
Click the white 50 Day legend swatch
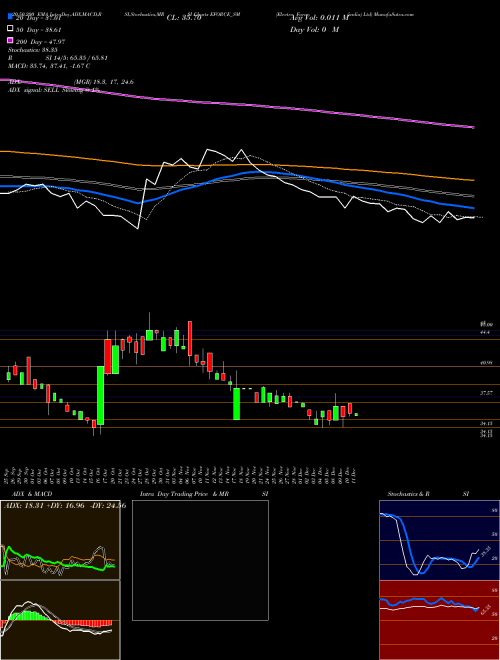10,29
